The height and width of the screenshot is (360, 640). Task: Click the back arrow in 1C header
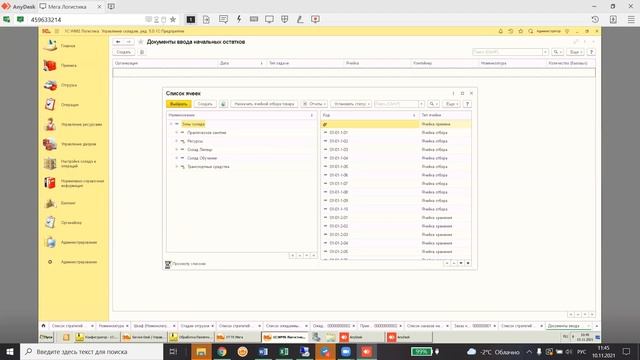click(x=118, y=42)
